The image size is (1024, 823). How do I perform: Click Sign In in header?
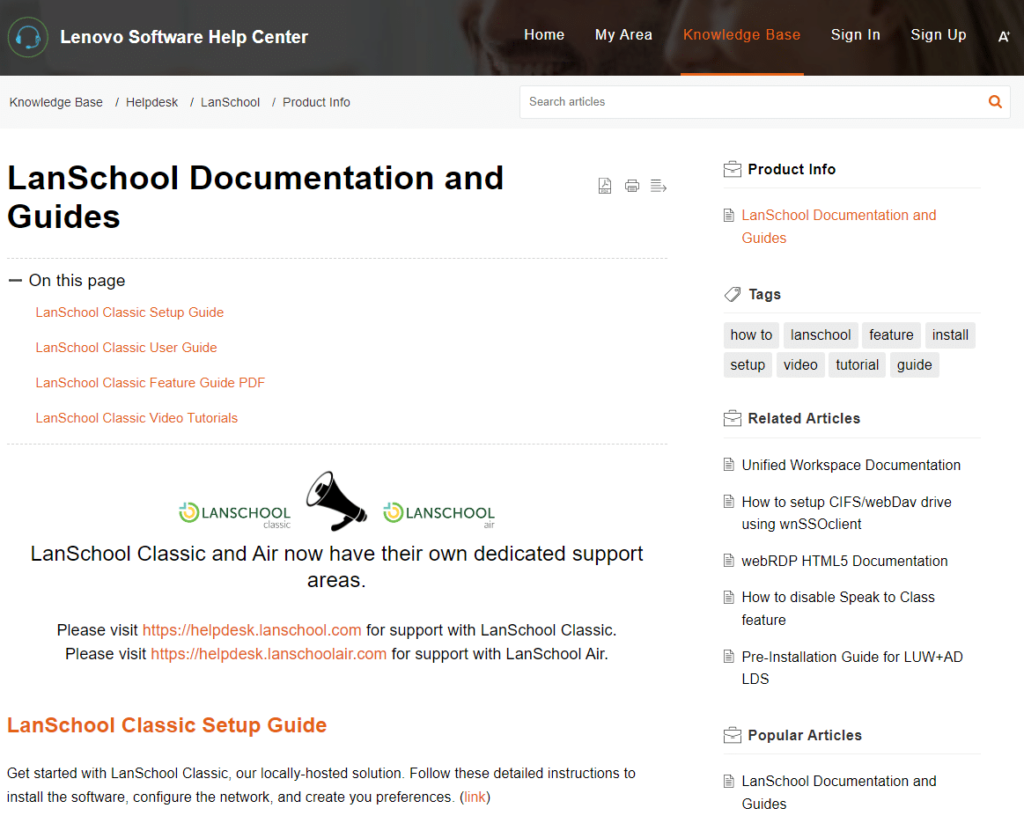(x=855, y=35)
